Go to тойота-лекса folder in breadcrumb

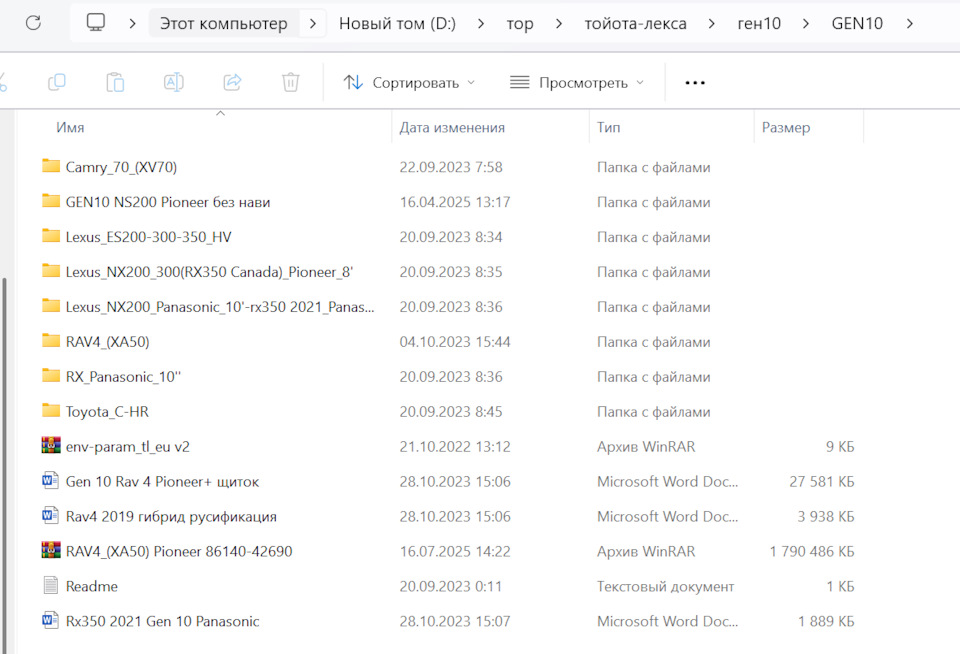pyautogui.click(x=636, y=24)
